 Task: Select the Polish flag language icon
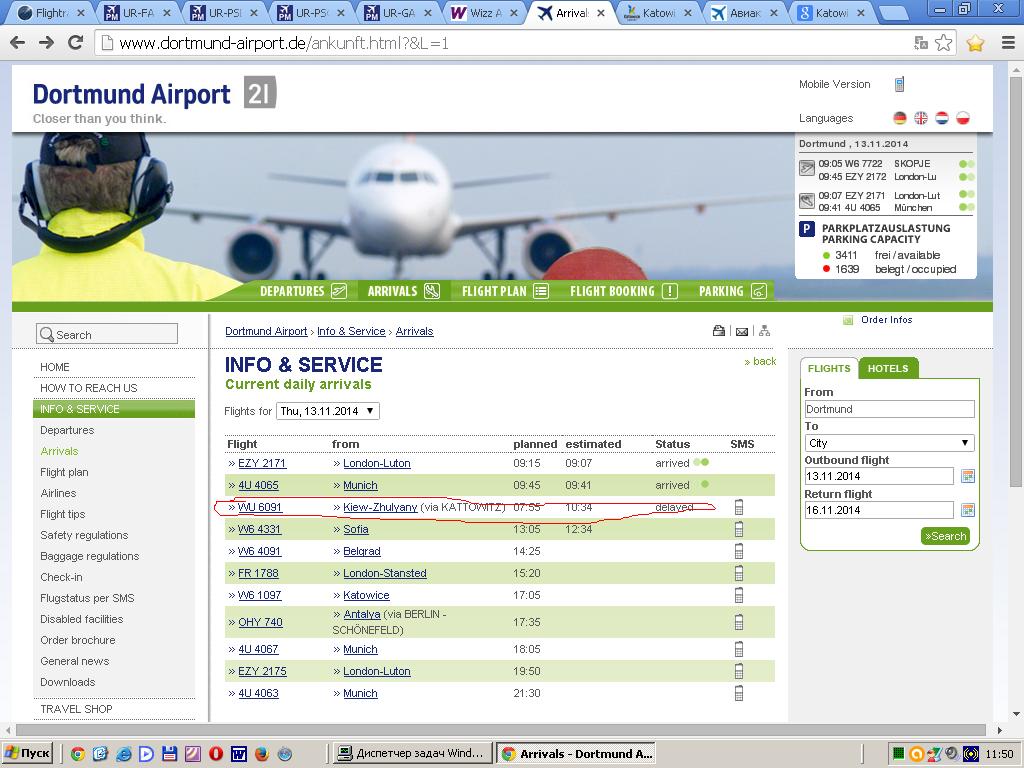pyautogui.click(x=963, y=118)
